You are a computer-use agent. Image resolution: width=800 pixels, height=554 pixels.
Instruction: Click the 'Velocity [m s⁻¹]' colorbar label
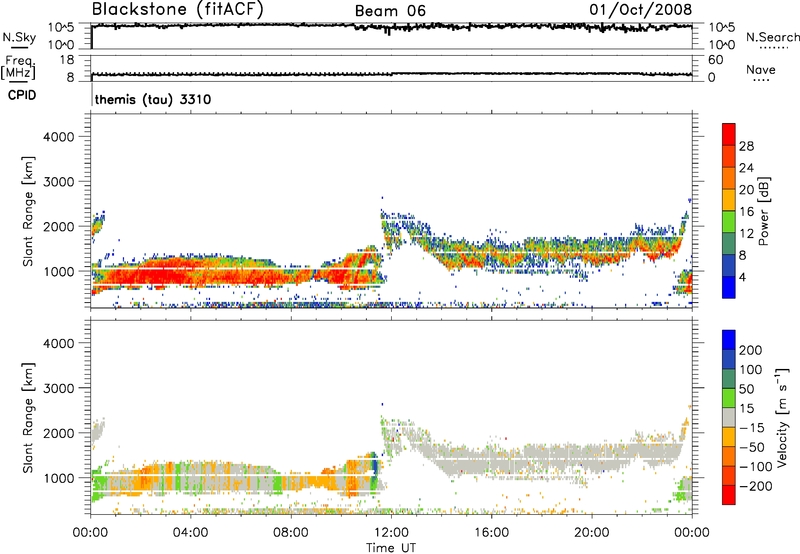coord(782,417)
